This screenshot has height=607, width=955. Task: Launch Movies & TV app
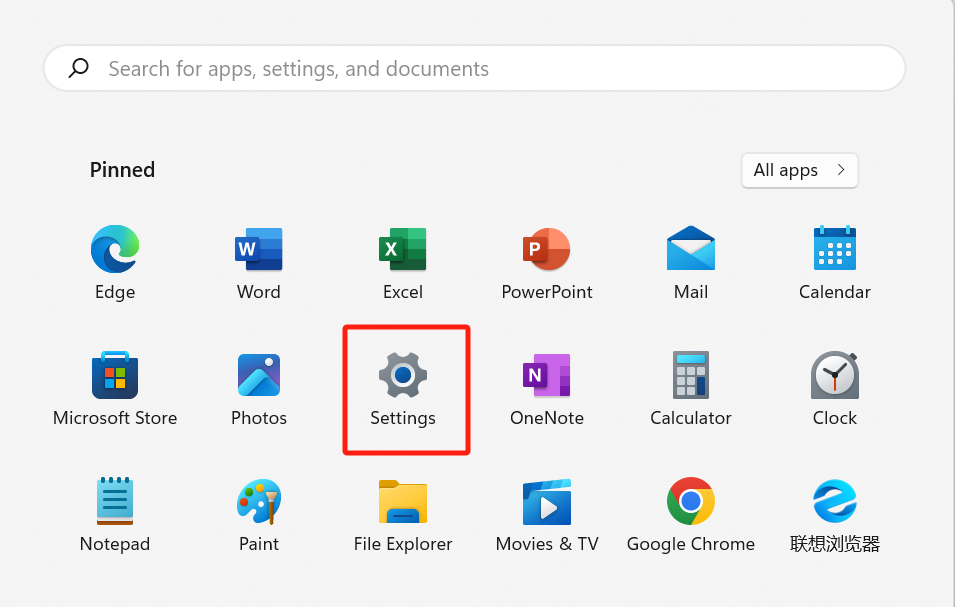(547, 501)
